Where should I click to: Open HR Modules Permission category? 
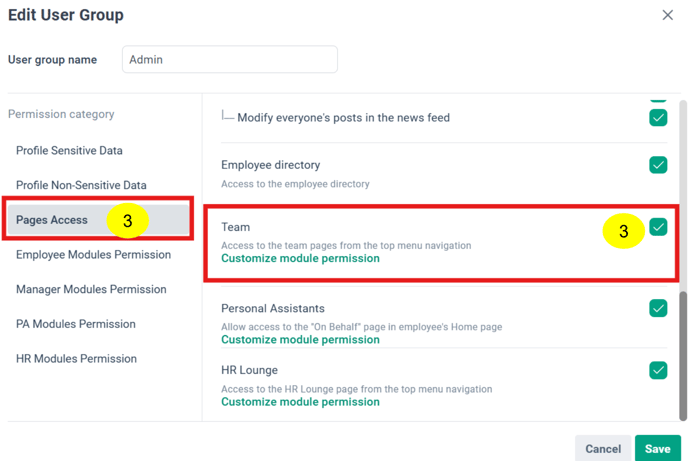[76, 358]
